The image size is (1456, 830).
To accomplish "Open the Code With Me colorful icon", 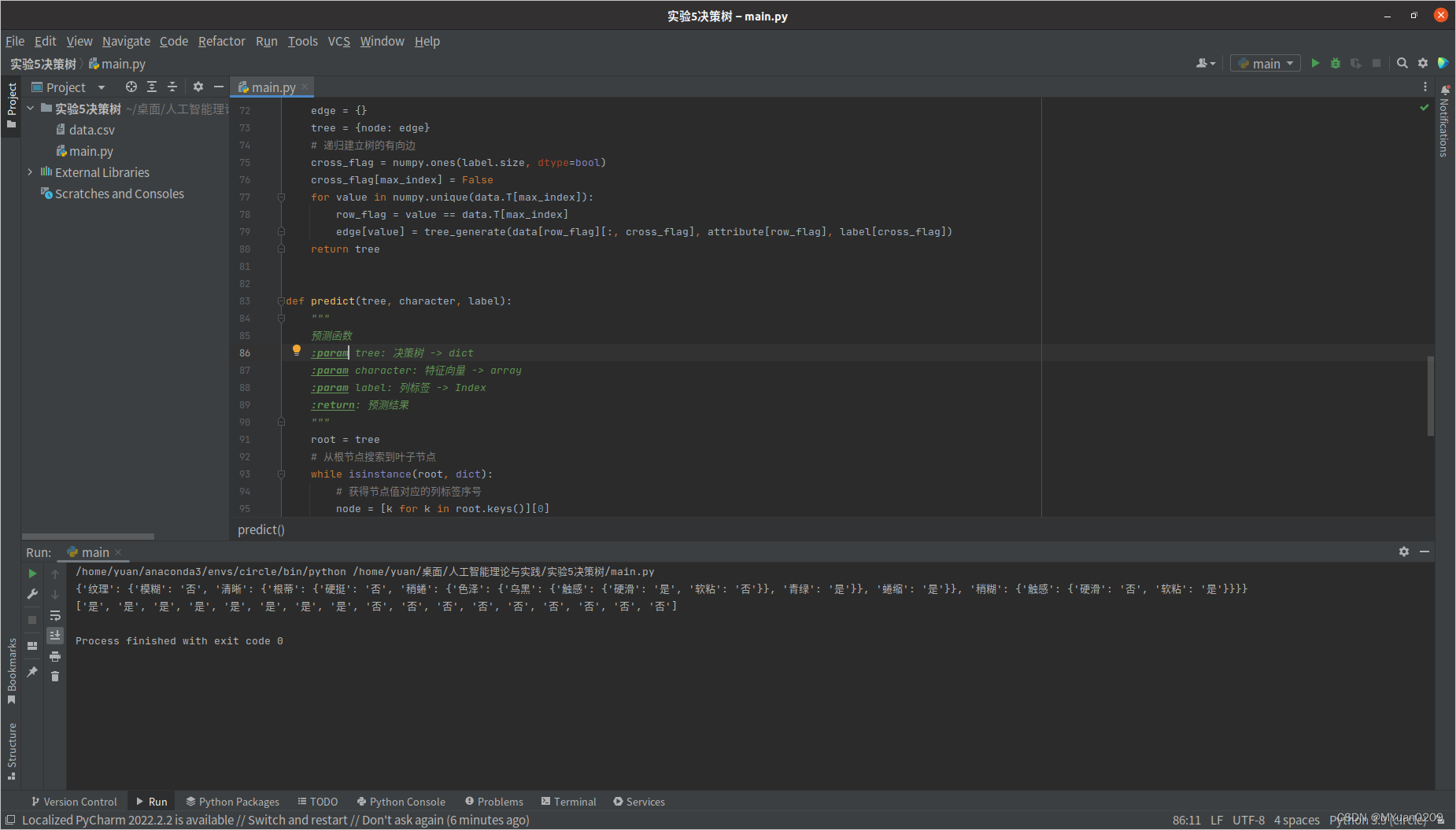I will [1443, 63].
